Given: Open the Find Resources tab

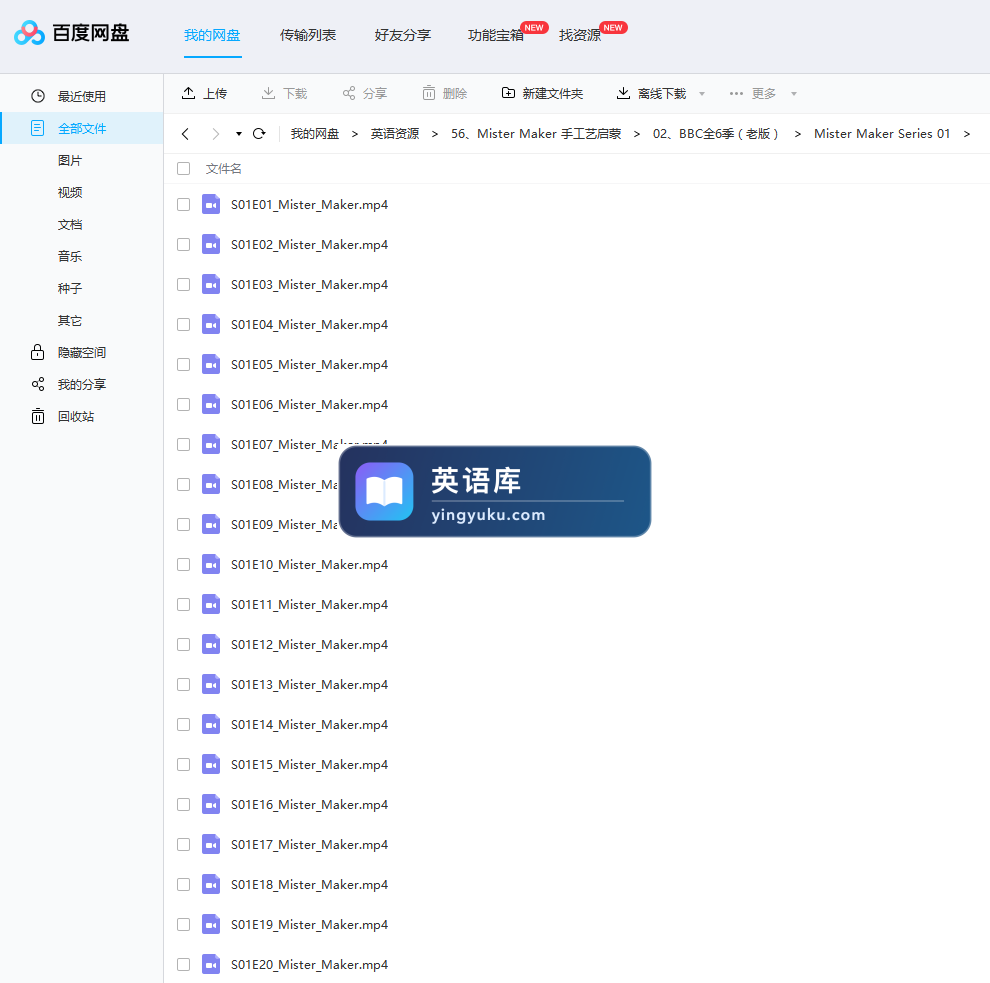Looking at the screenshot, I should (x=580, y=35).
